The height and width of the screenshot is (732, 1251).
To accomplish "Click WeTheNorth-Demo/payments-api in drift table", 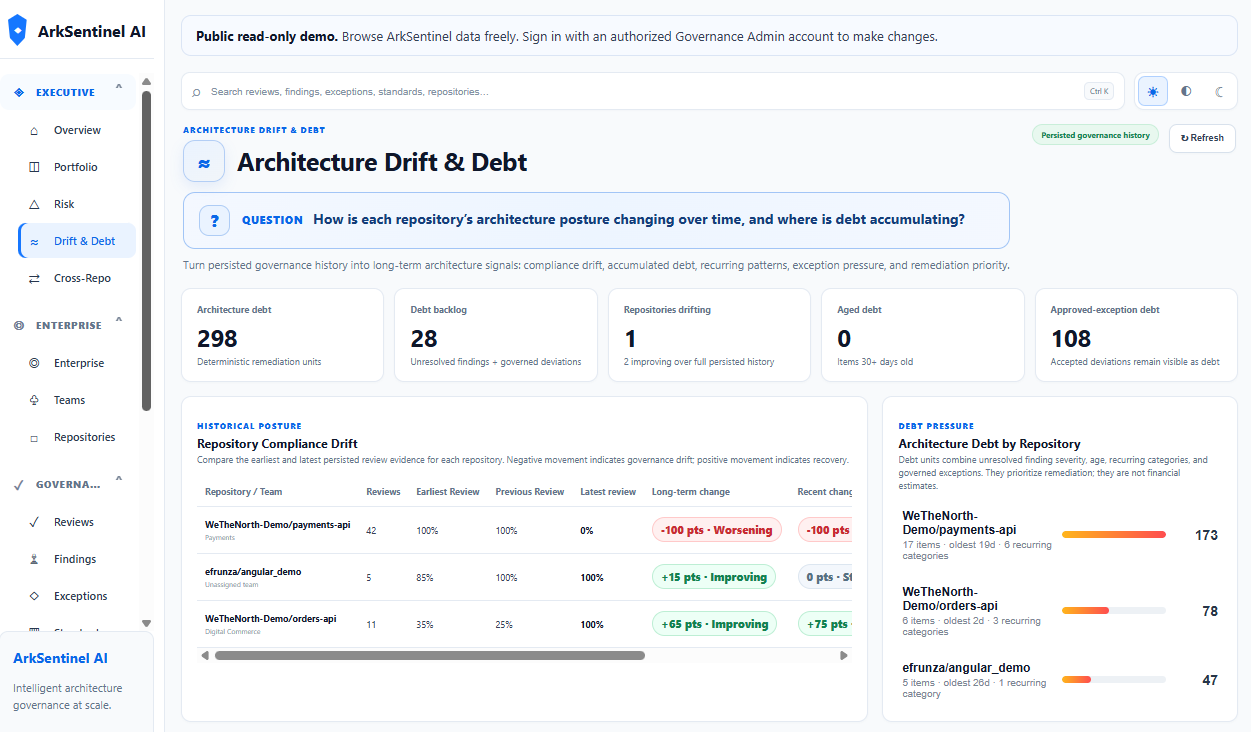I will tap(277, 524).
